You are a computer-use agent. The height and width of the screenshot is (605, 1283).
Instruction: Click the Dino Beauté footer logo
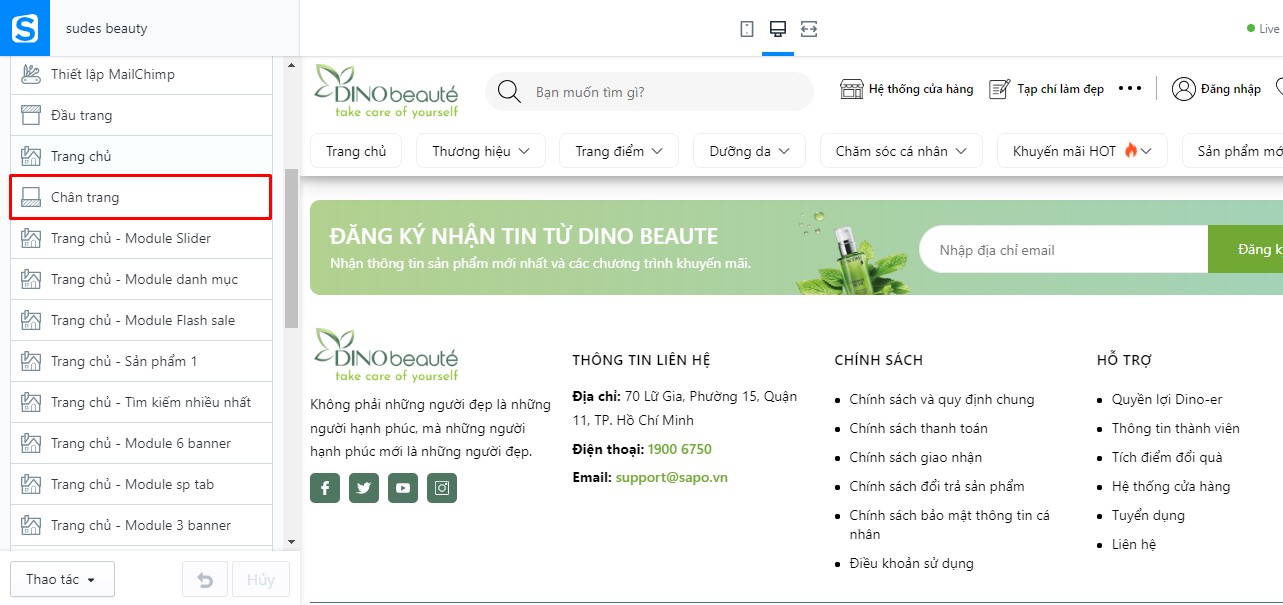[x=386, y=355]
